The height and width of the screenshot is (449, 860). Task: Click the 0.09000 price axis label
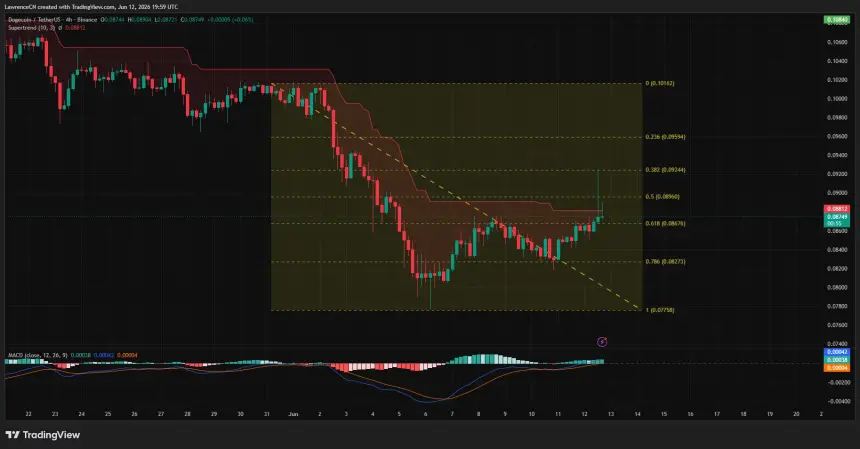click(x=837, y=193)
